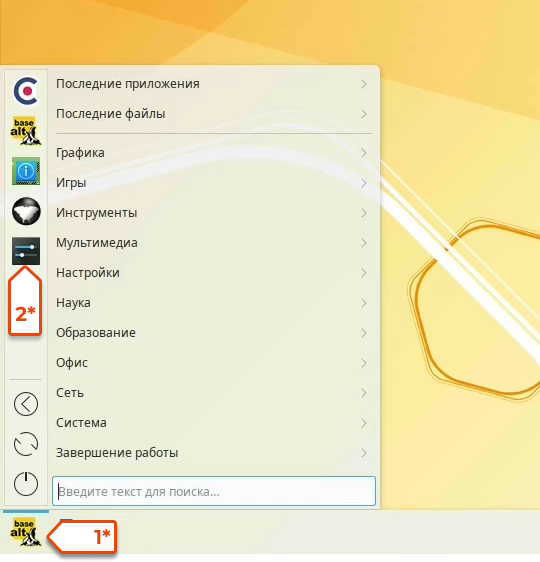Click the restart circular arrows icon
The width and height of the screenshot is (540, 562).
(x=26, y=444)
